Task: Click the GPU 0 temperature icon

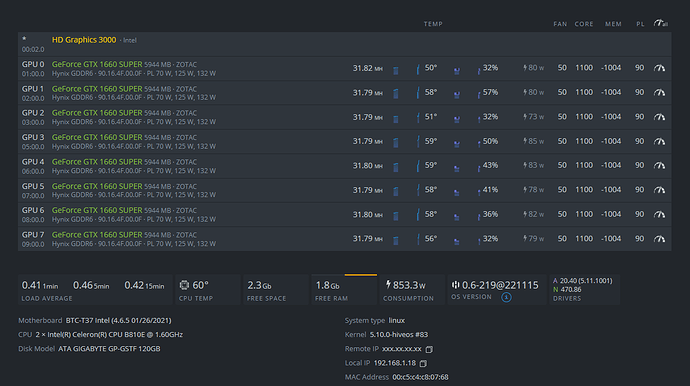Action: [x=418, y=69]
